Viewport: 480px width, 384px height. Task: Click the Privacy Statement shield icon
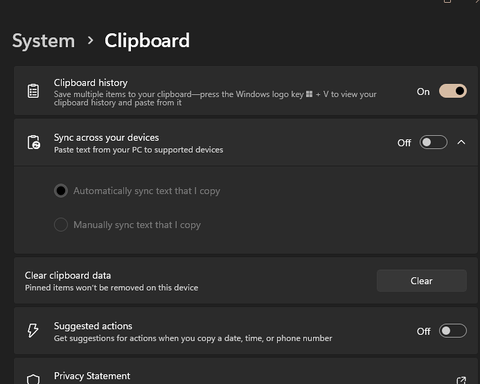tap(33, 379)
